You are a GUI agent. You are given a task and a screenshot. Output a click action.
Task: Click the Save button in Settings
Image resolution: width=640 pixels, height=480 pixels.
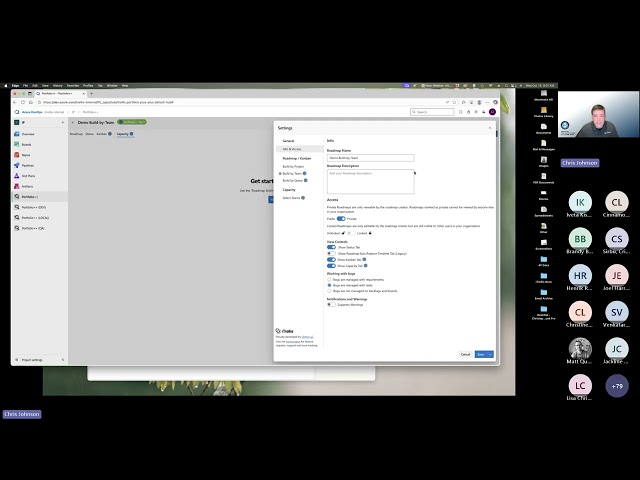481,354
